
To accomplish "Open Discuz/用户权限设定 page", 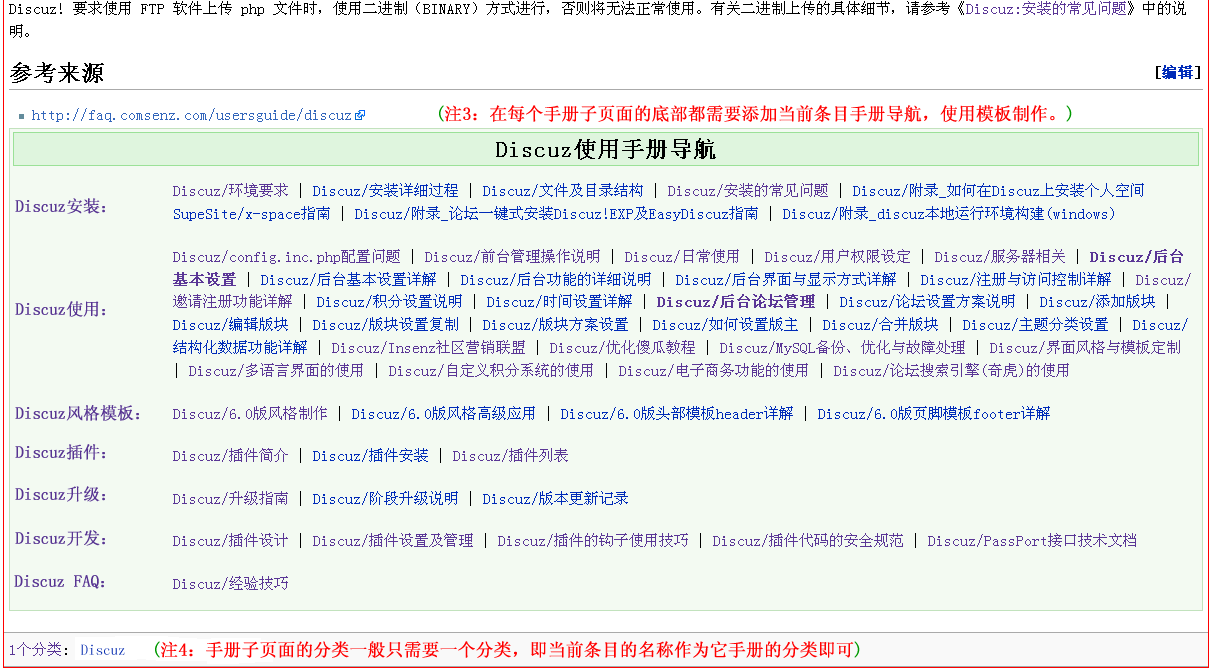I will (838, 256).
